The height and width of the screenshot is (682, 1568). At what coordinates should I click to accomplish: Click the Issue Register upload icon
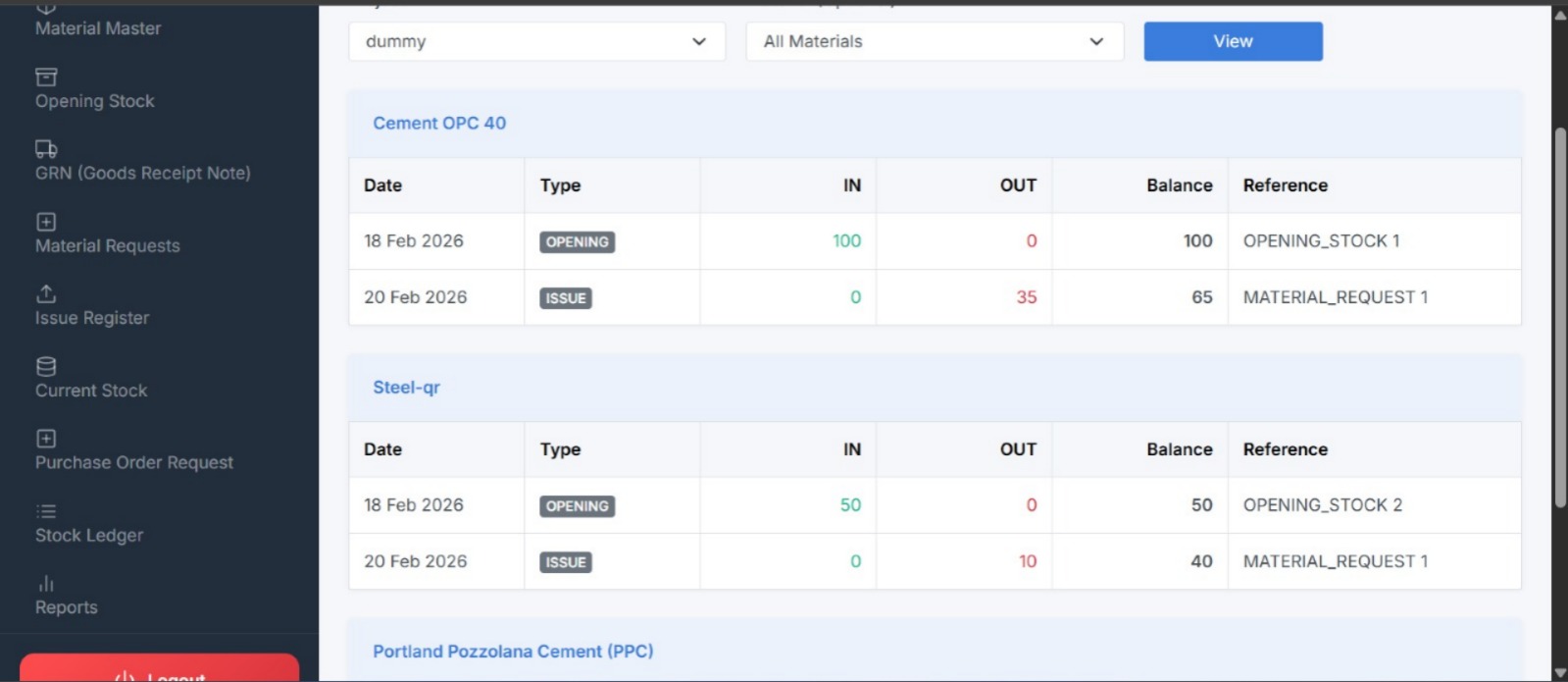[46, 293]
